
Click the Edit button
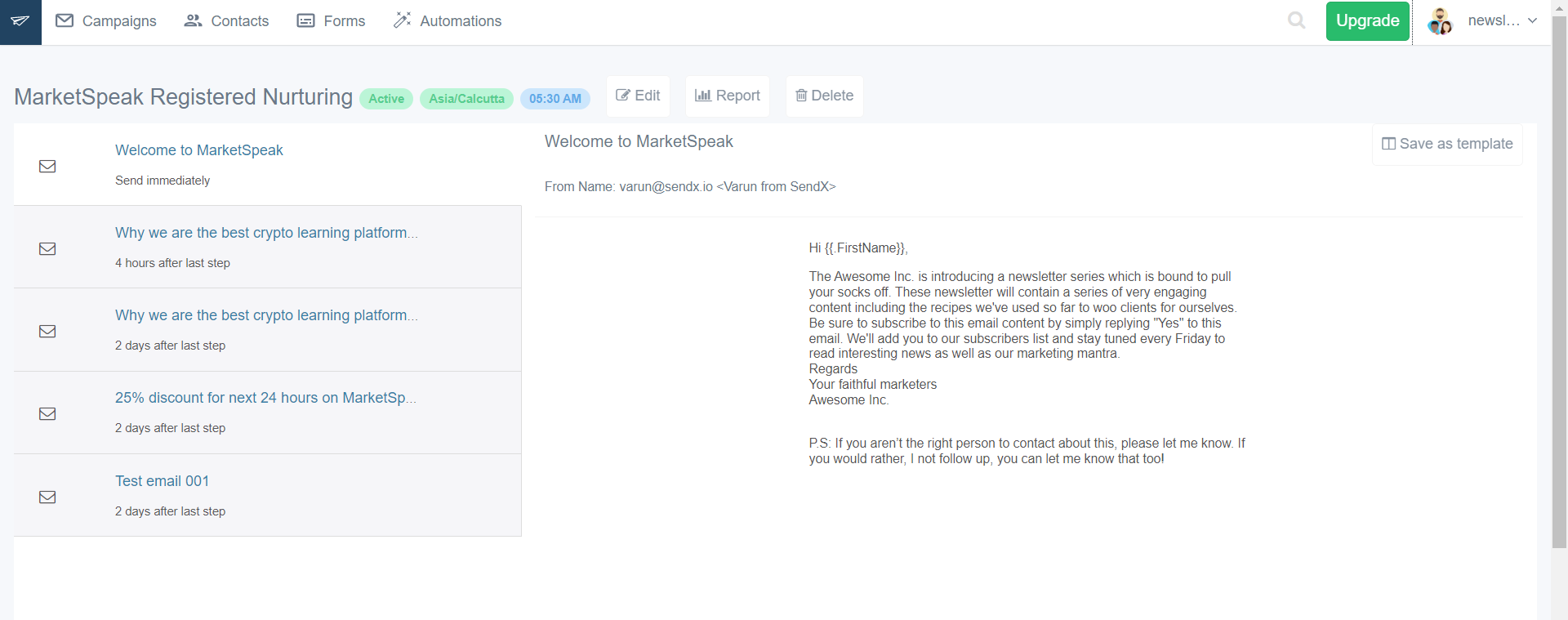pos(638,96)
